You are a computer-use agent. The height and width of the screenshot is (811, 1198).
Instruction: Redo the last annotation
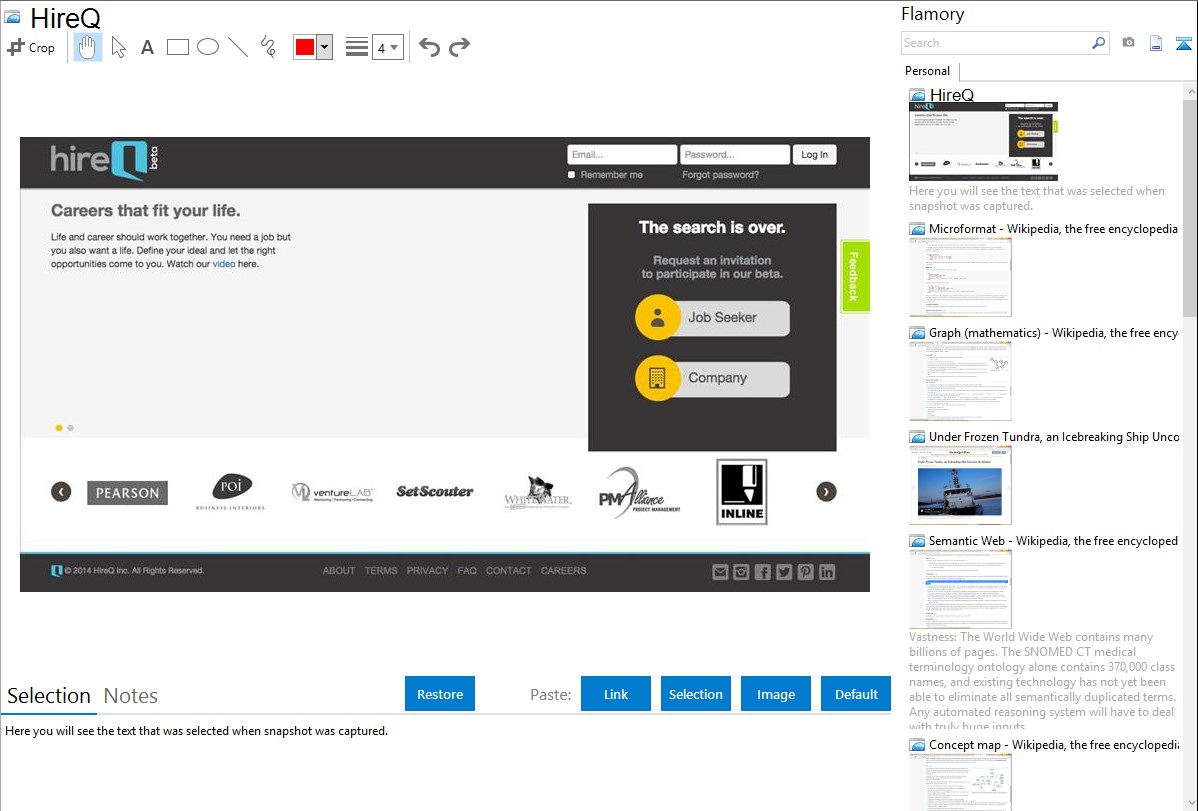[x=459, y=47]
